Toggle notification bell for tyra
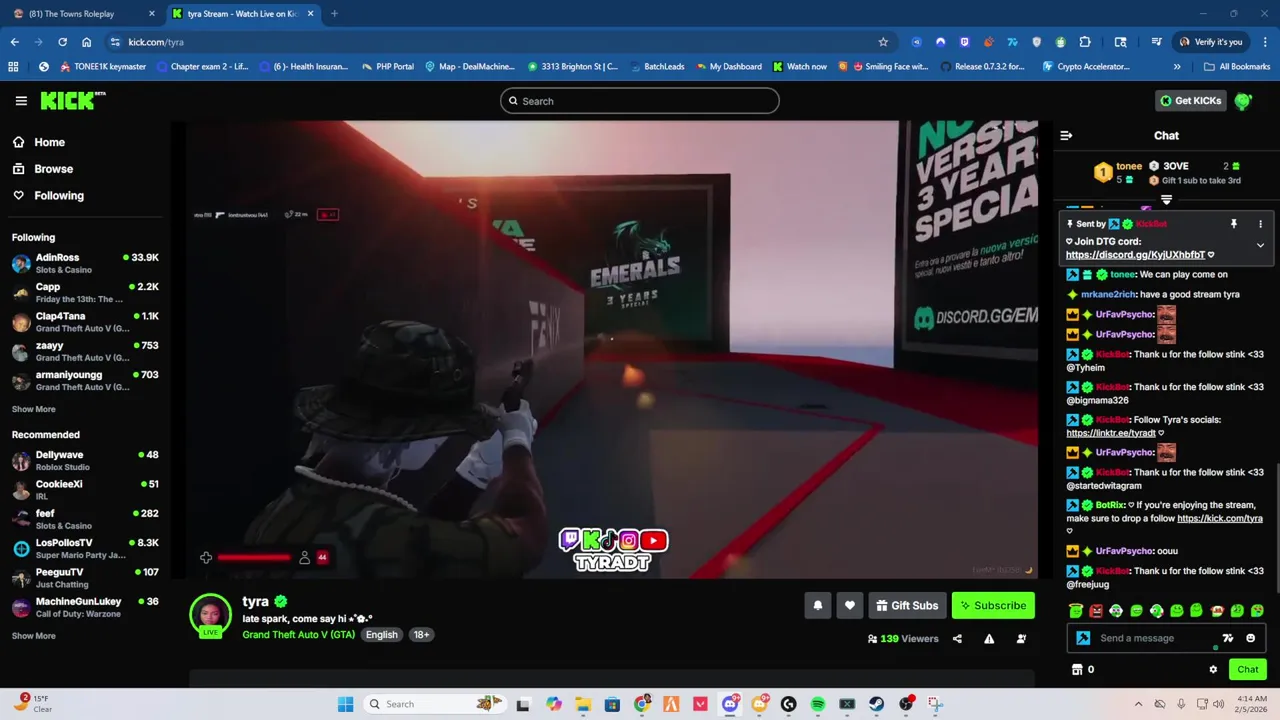This screenshot has width=1280, height=720. click(818, 605)
